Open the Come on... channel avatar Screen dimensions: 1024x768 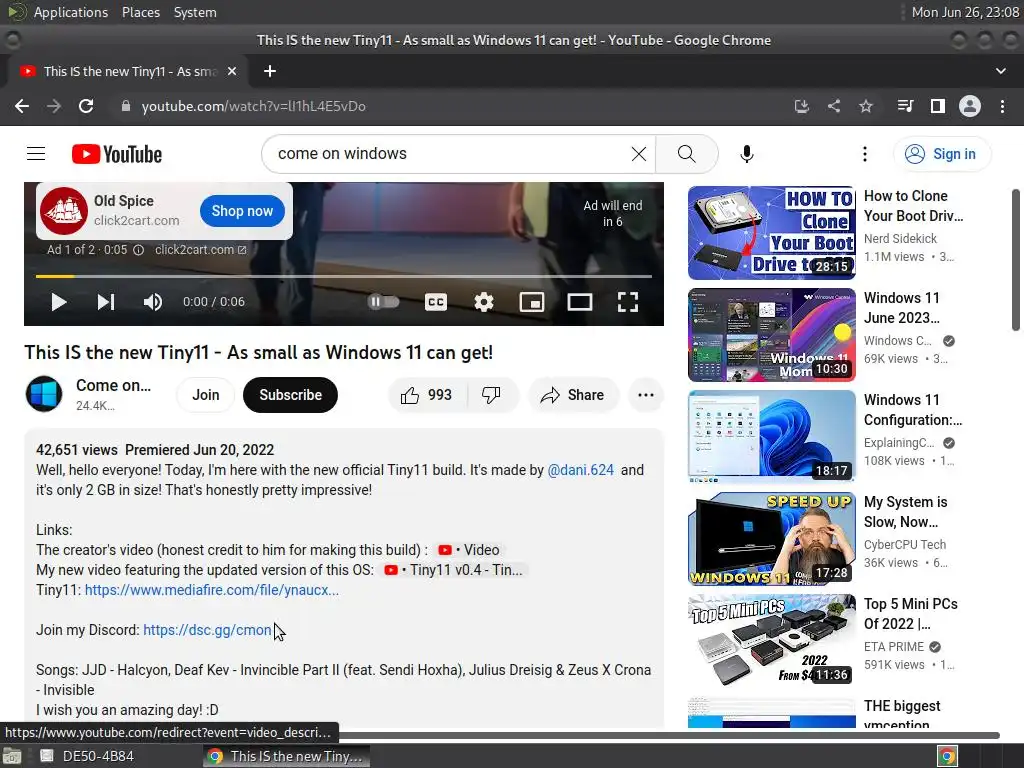pyautogui.click(x=44, y=394)
